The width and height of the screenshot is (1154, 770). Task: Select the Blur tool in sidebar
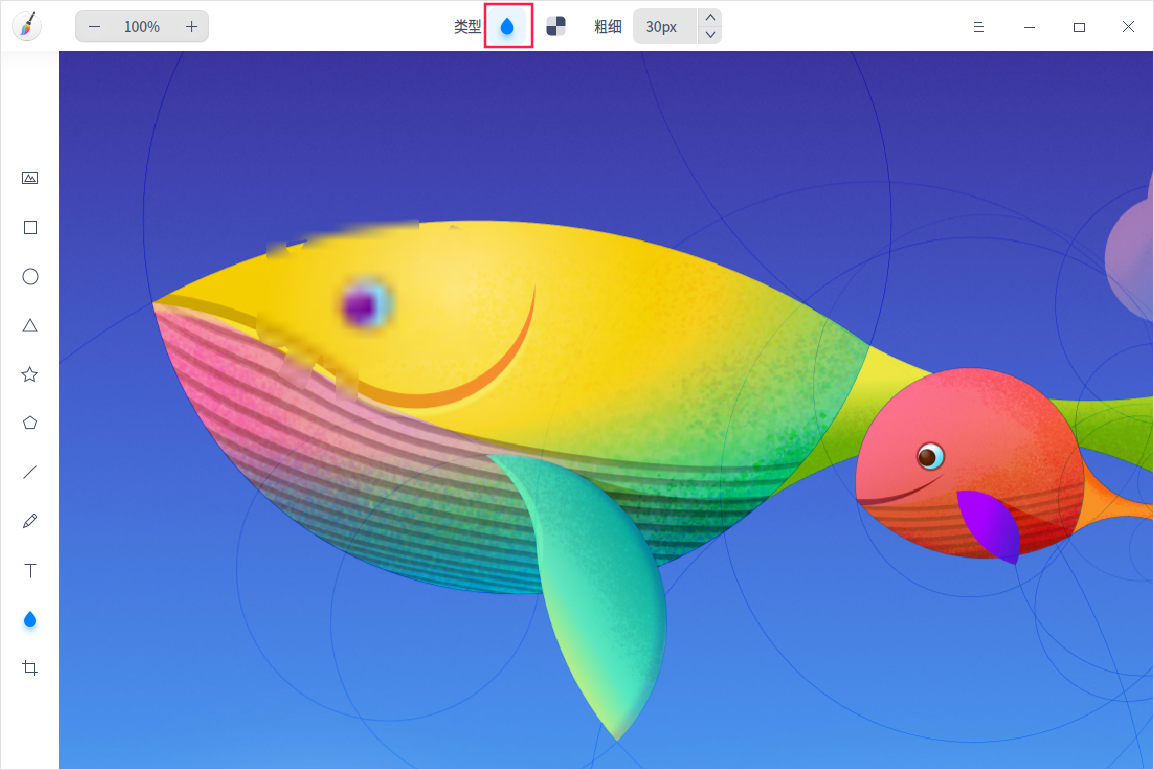click(x=30, y=620)
